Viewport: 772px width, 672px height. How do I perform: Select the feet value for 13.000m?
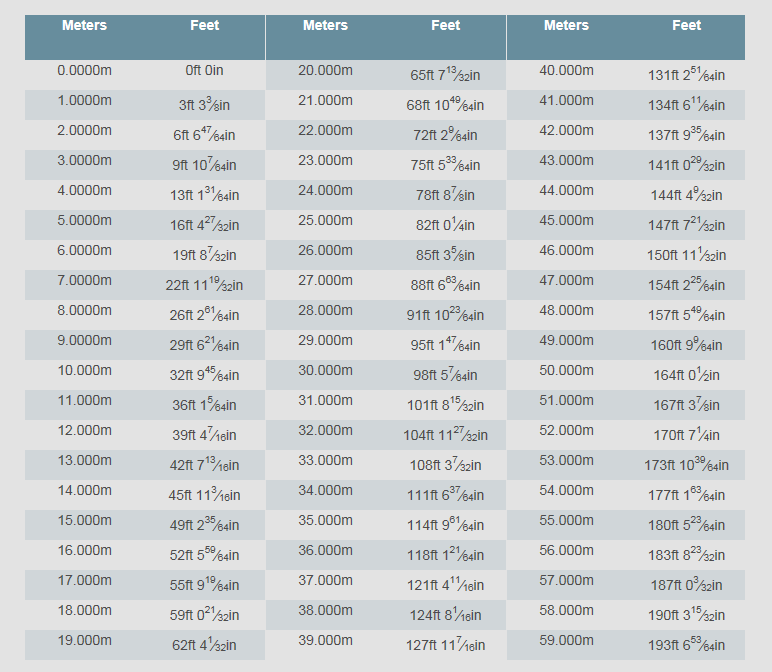click(204, 465)
